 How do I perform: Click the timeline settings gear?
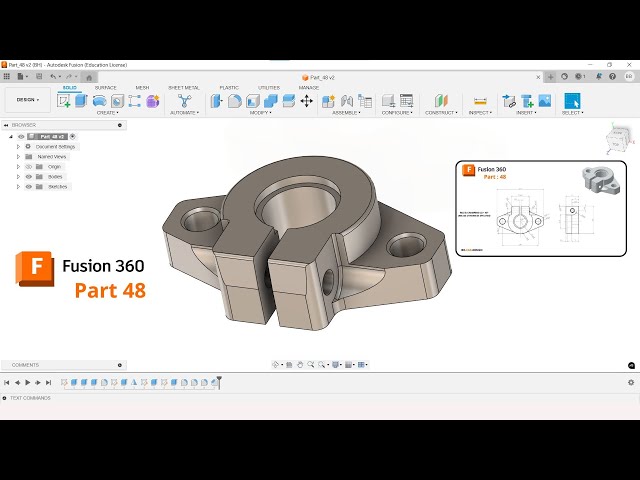(631, 382)
